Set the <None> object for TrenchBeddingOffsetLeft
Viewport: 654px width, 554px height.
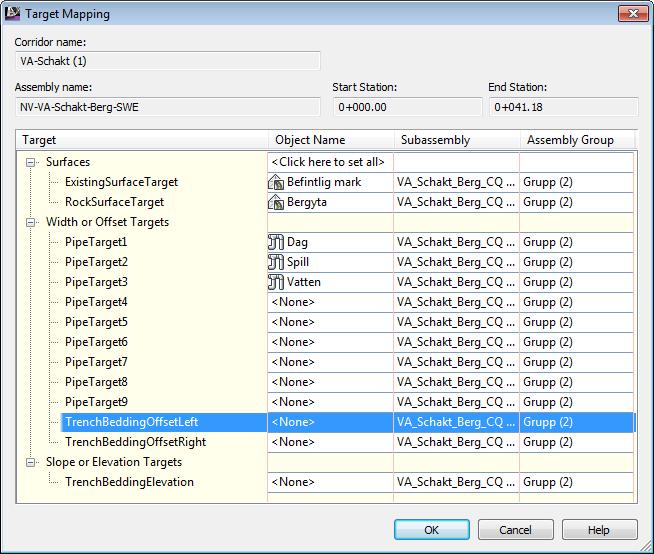(330, 422)
